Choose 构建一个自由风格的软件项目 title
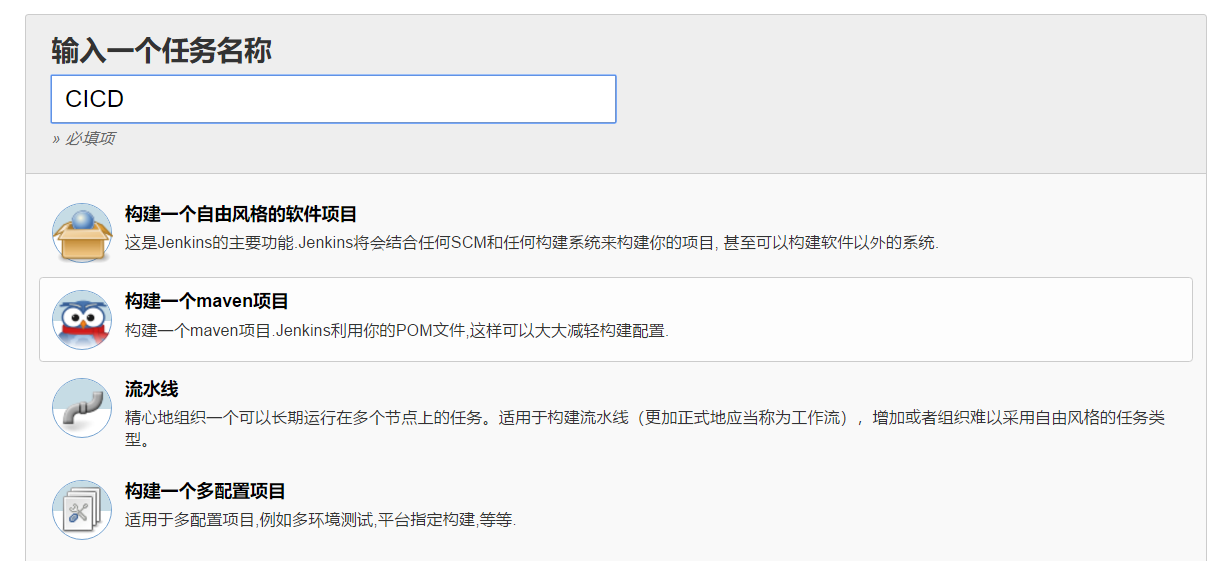This screenshot has width=1230, height=561. pyautogui.click(x=241, y=214)
